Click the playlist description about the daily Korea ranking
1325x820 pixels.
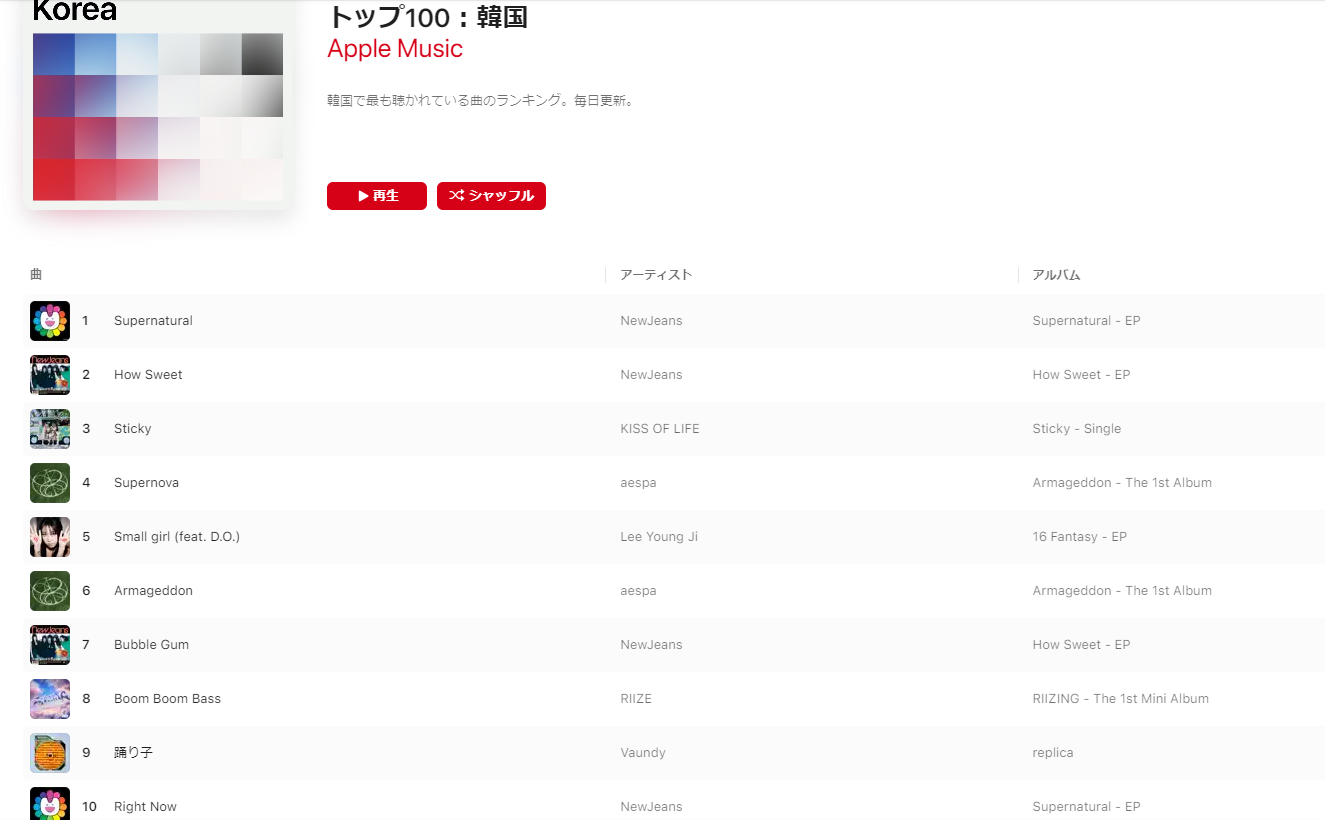coord(481,101)
